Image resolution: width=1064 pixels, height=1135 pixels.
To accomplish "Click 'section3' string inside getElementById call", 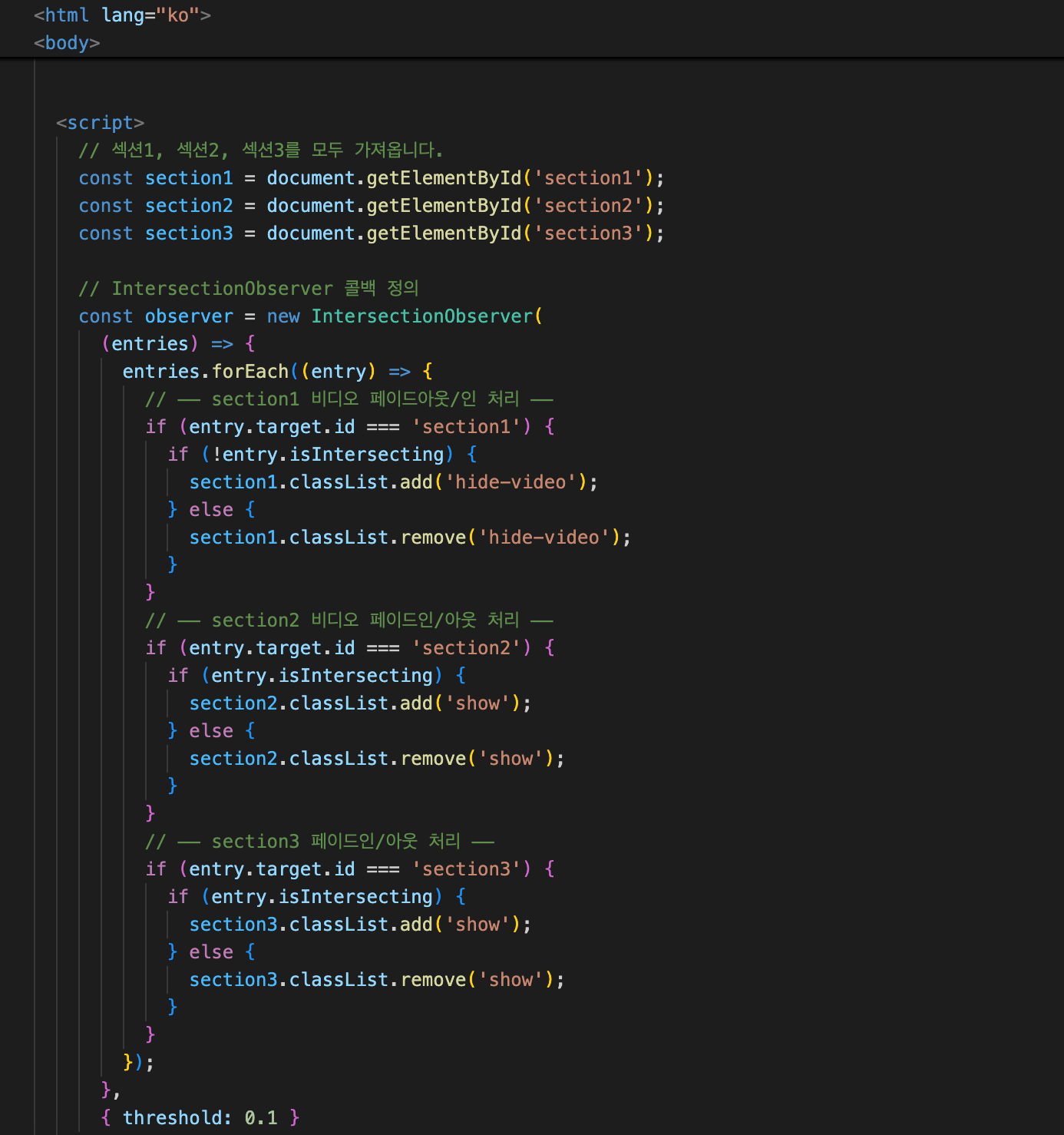I will tap(588, 233).
